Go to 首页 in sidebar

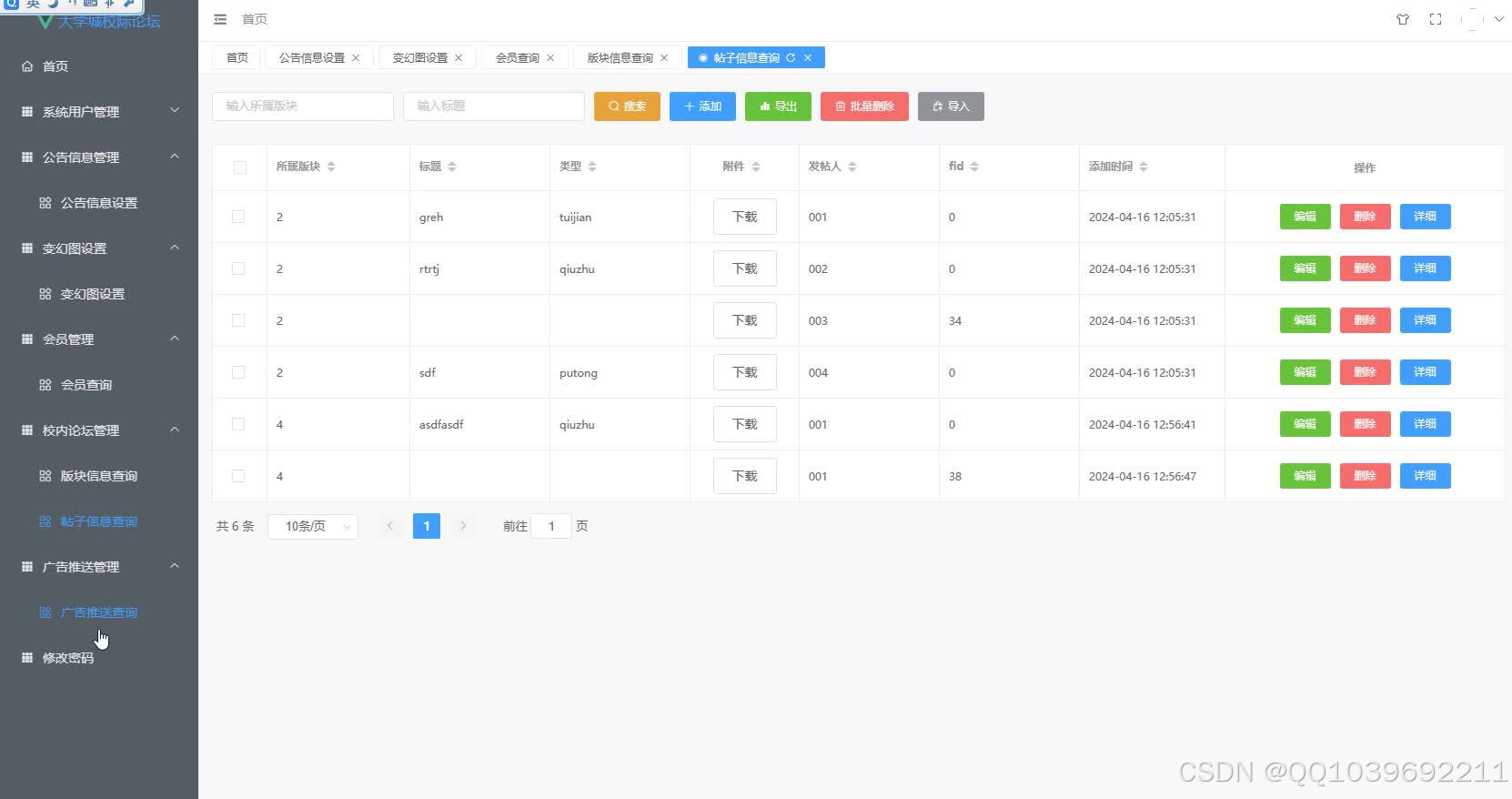point(99,66)
